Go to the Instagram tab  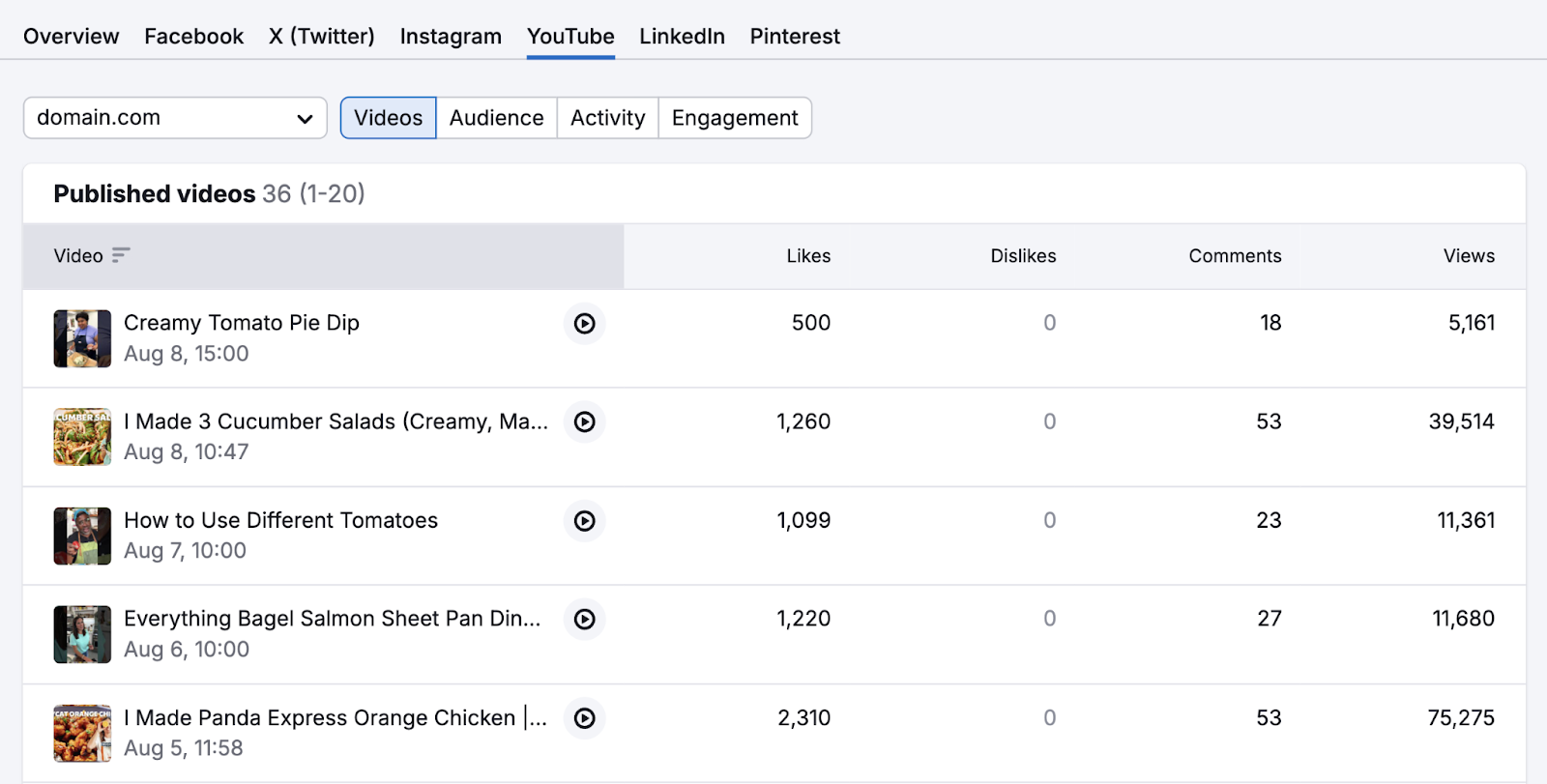pos(451,37)
